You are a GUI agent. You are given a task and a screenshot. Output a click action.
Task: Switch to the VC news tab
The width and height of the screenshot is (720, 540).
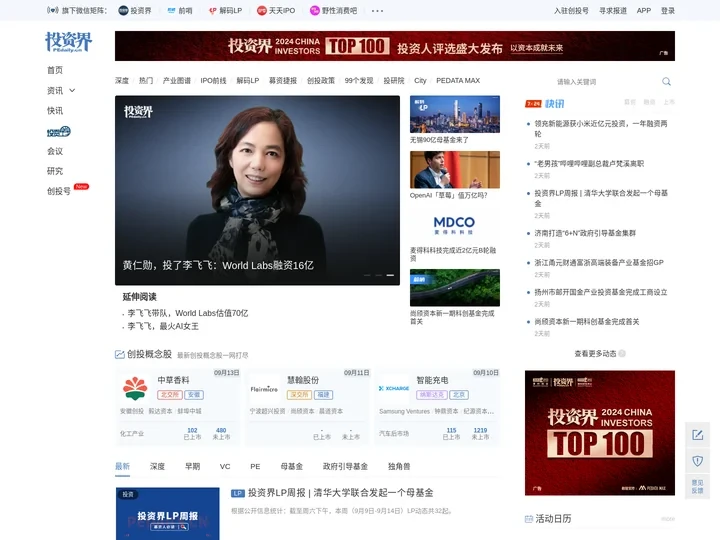tap(225, 467)
